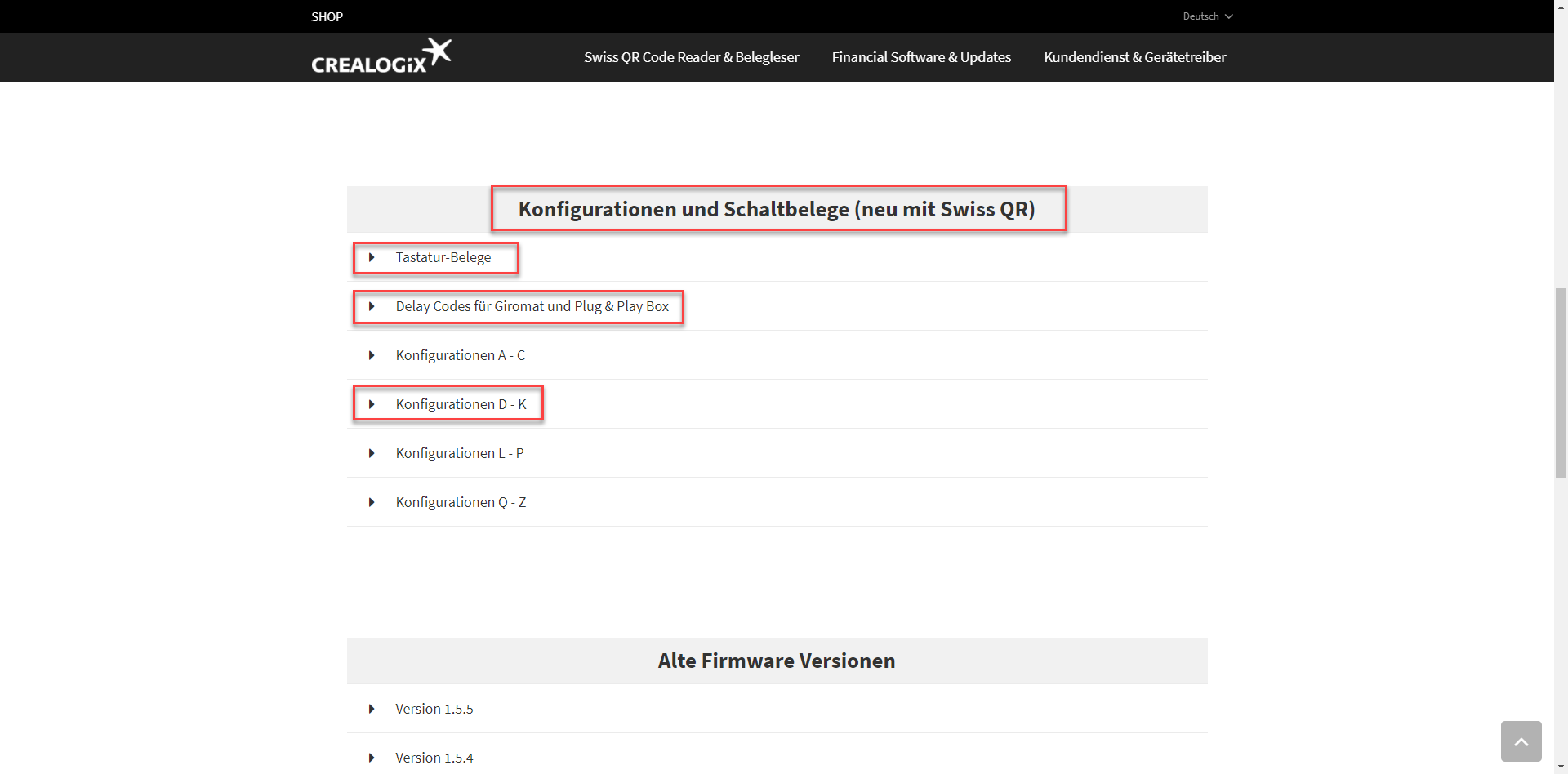This screenshot has width=1568, height=774.
Task: Expand the Tastatur-Belege arrow
Action: coord(372,257)
